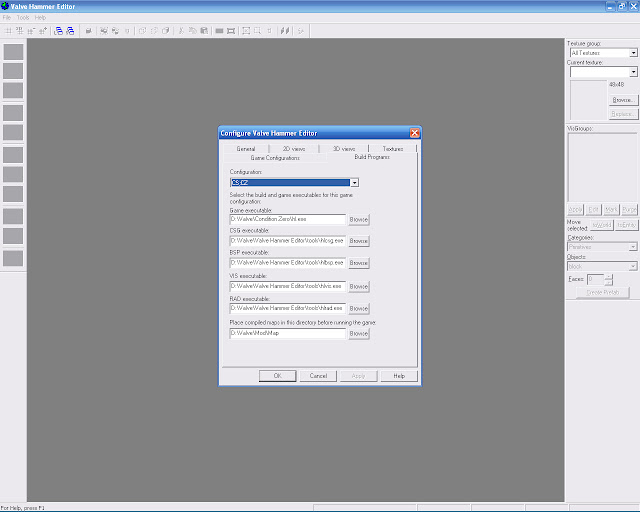Switch to the Textures tab
The width and height of the screenshot is (640, 512).
[393, 149]
